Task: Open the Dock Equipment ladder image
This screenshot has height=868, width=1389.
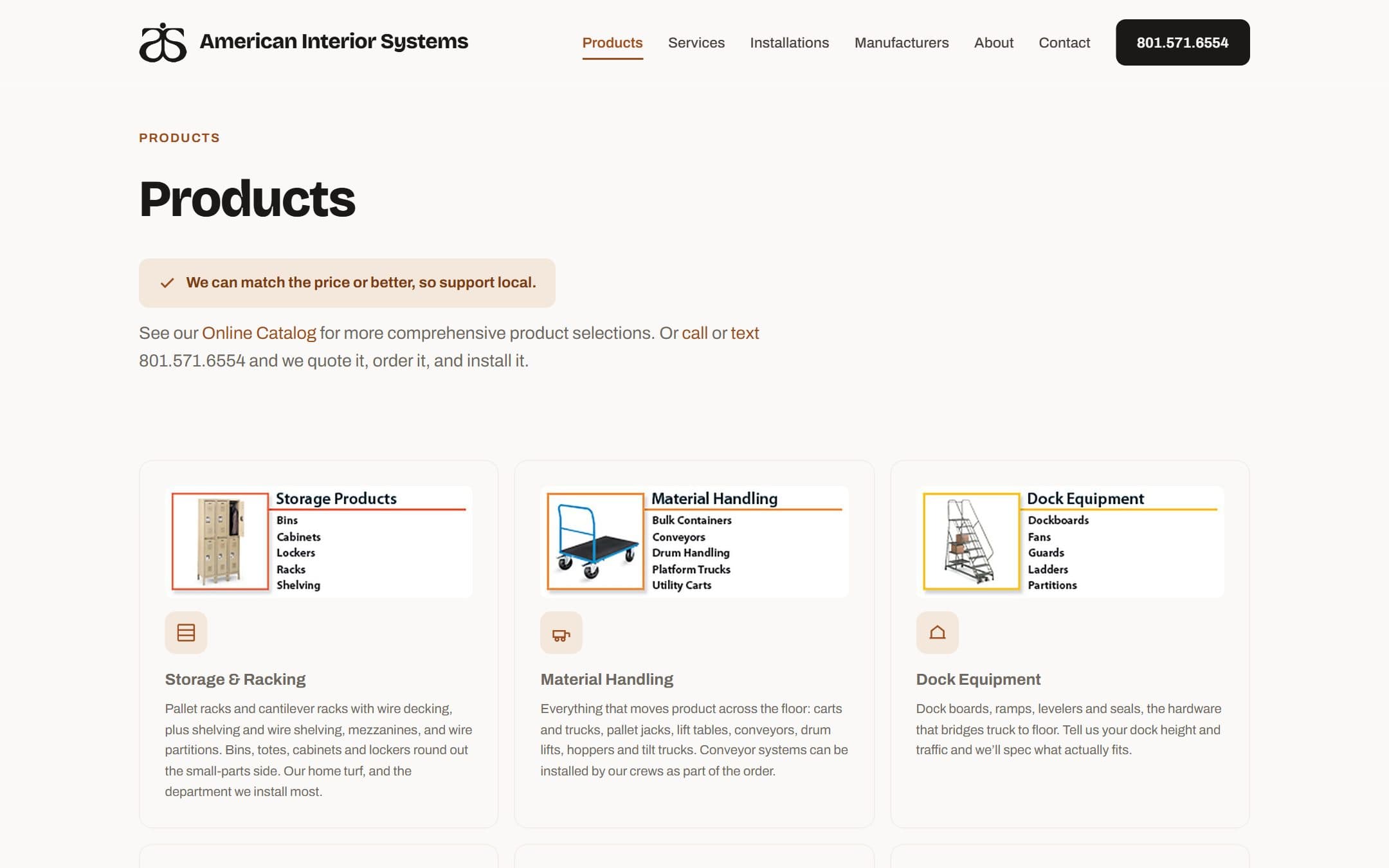Action: pyautogui.click(x=1070, y=541)
